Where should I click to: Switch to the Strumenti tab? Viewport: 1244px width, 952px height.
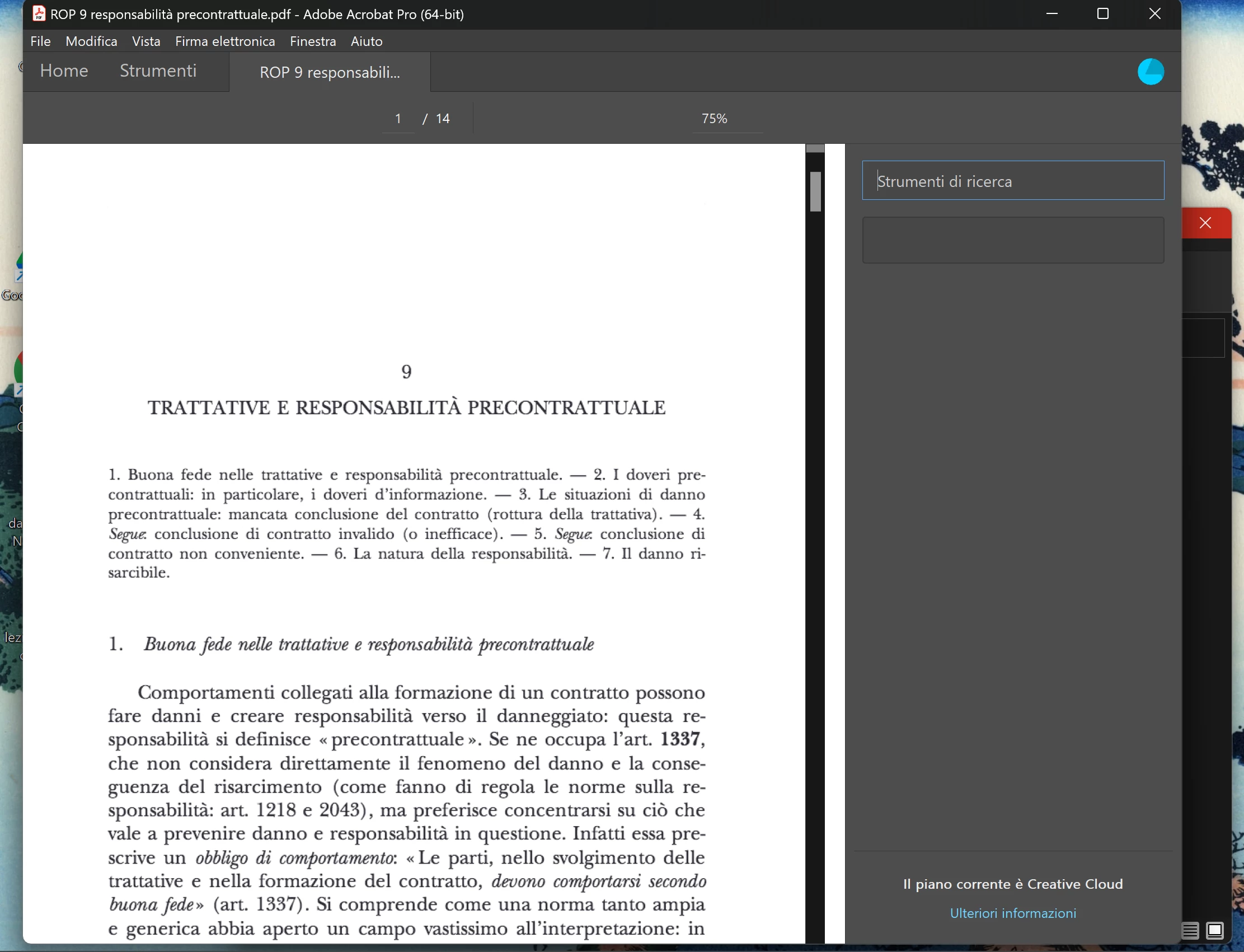[x=158, y=71]
